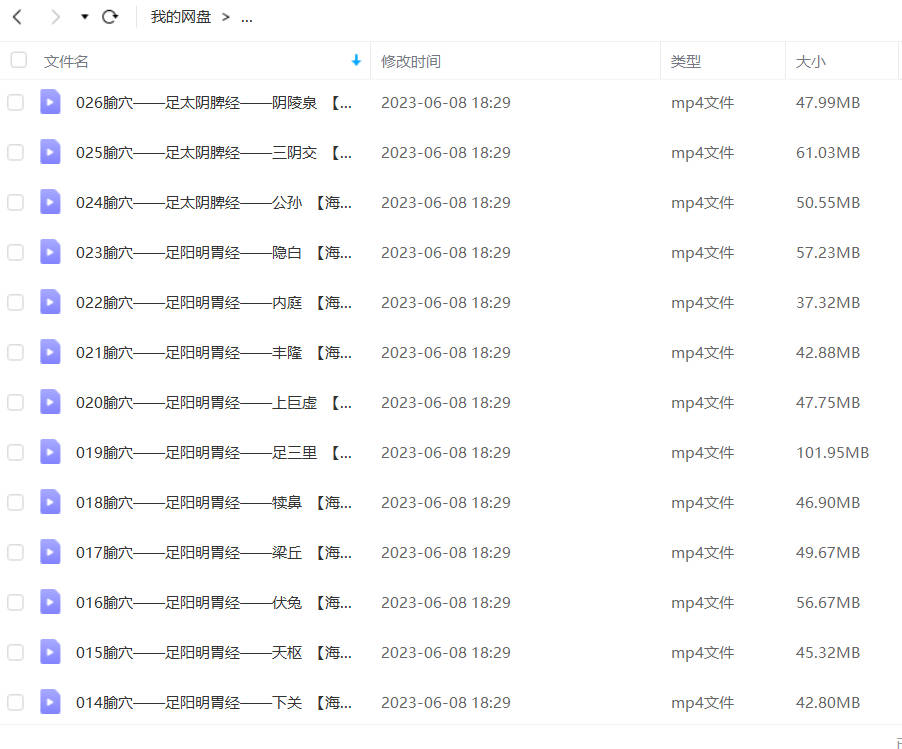Select file name 020腧穴 足阳明胃经 上巨虚

click(x=214, y=403)
